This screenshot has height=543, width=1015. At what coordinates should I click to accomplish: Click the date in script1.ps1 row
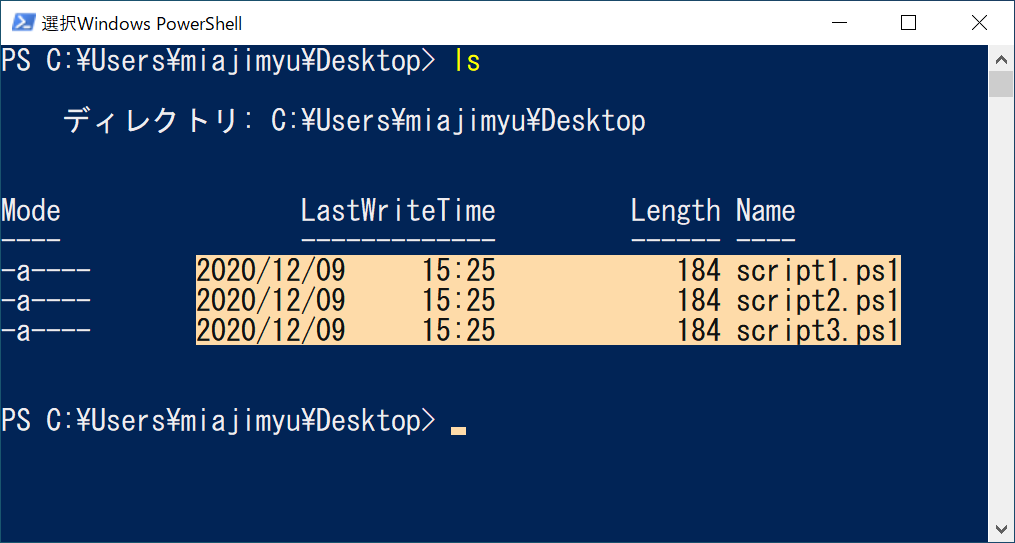(x=271, y=271)
